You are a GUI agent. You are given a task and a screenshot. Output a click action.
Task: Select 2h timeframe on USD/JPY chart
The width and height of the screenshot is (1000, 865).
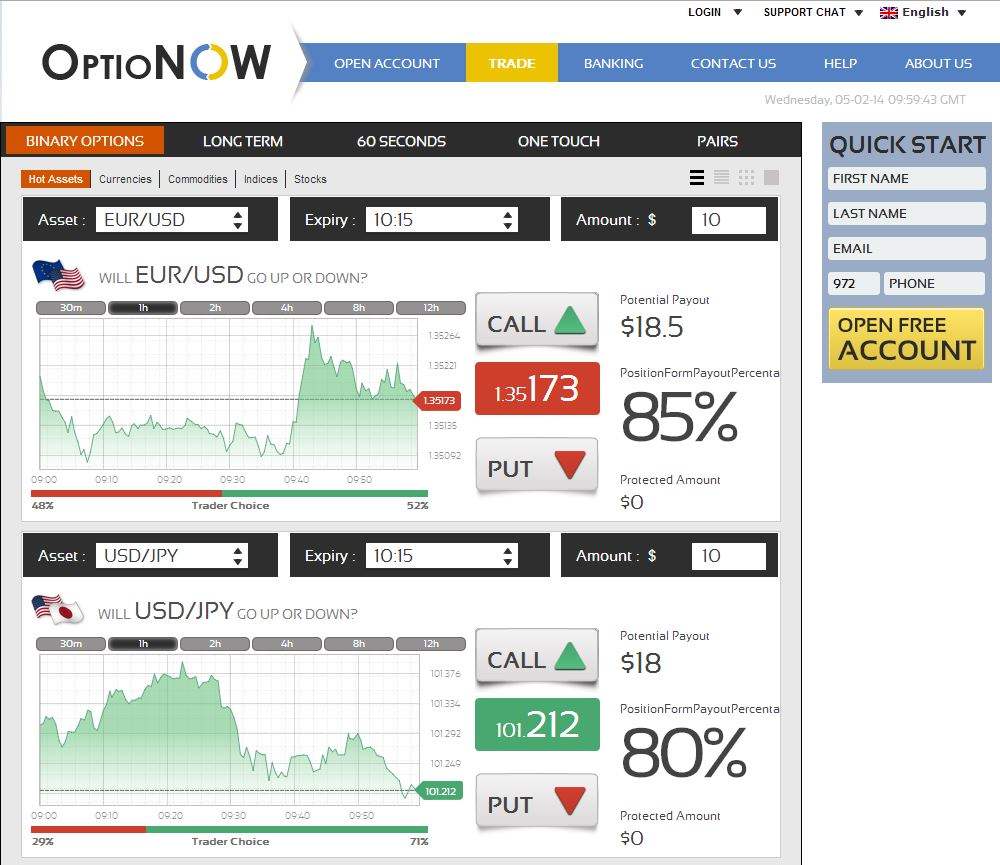click(x=215, y=644)
